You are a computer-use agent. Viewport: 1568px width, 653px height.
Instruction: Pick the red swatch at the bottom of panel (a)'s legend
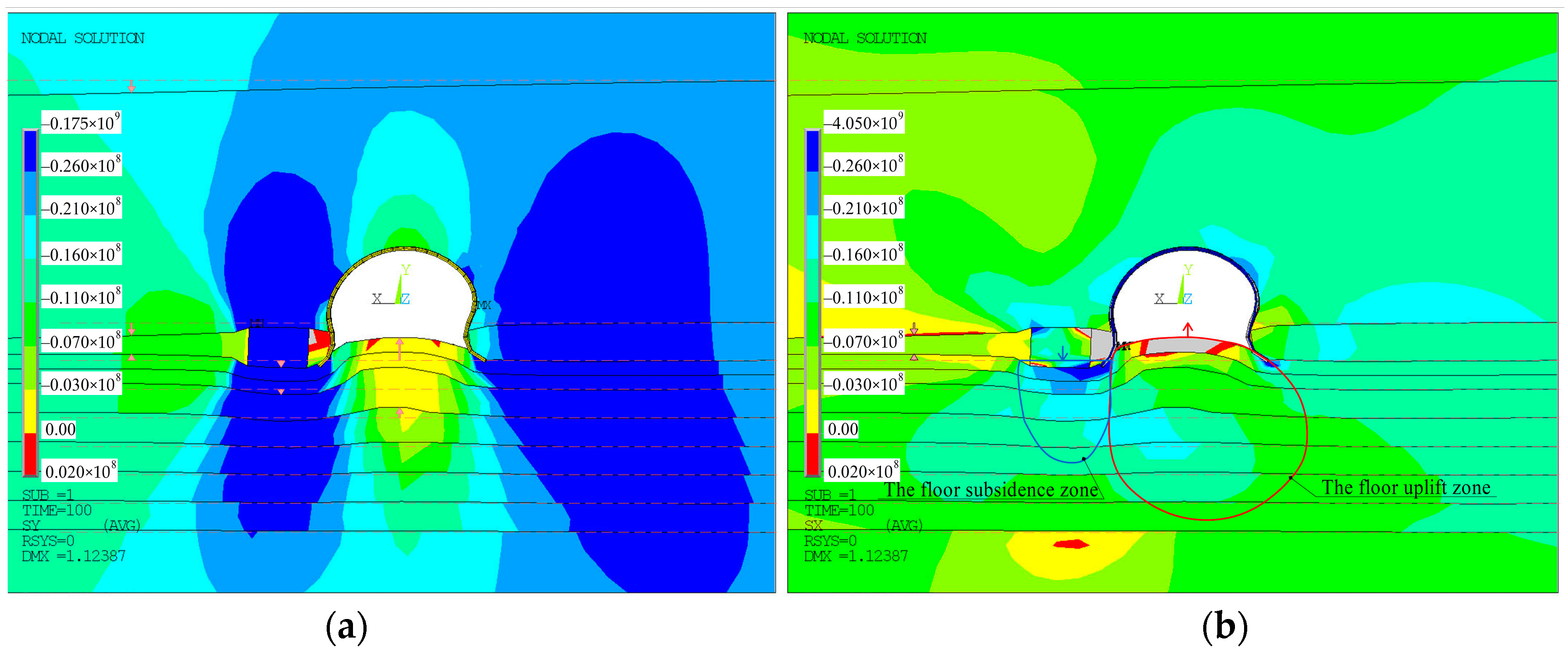(x=30, y=453)
